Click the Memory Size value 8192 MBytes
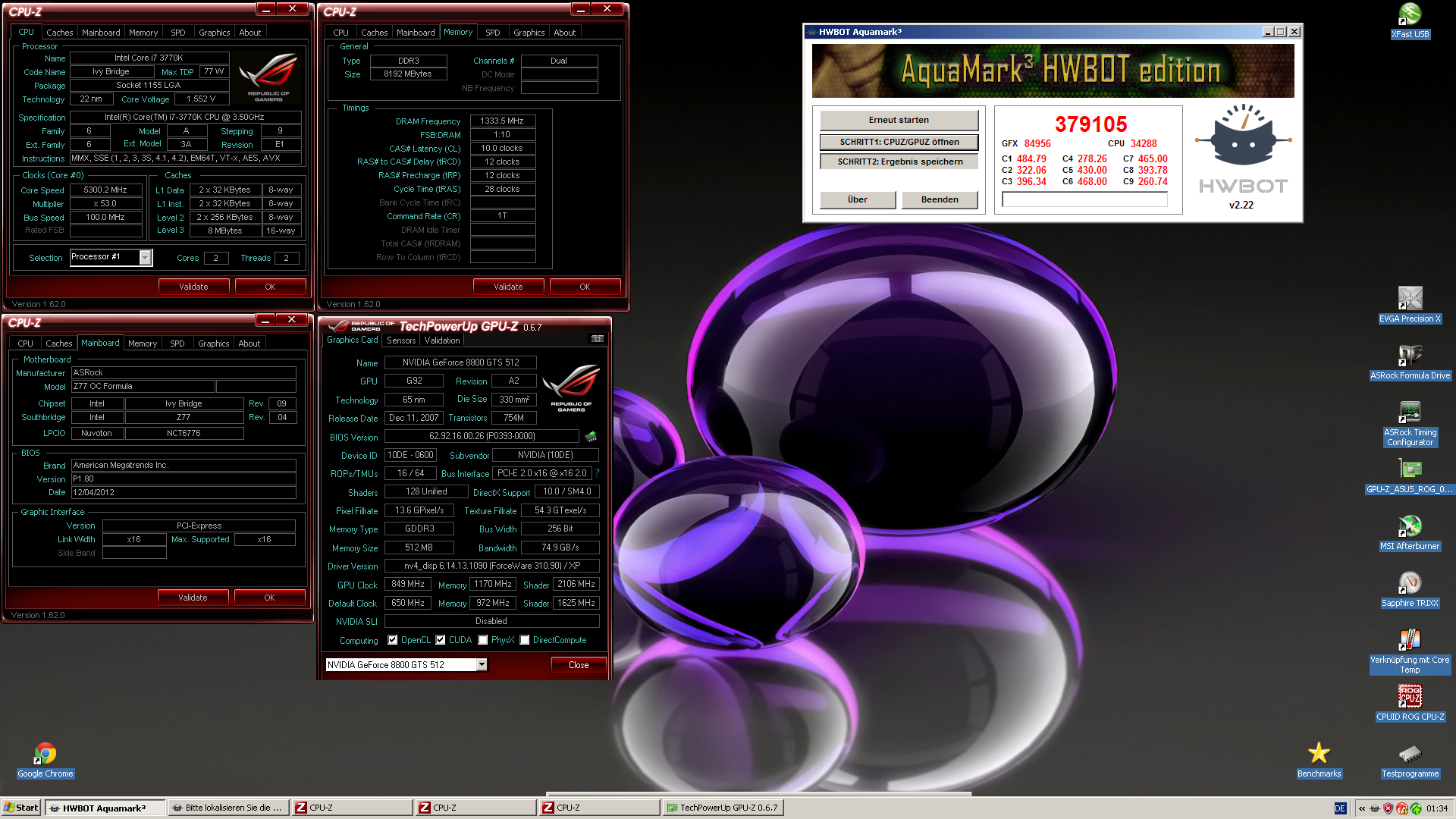This screenshot has height=819, width=1456. 408,74
